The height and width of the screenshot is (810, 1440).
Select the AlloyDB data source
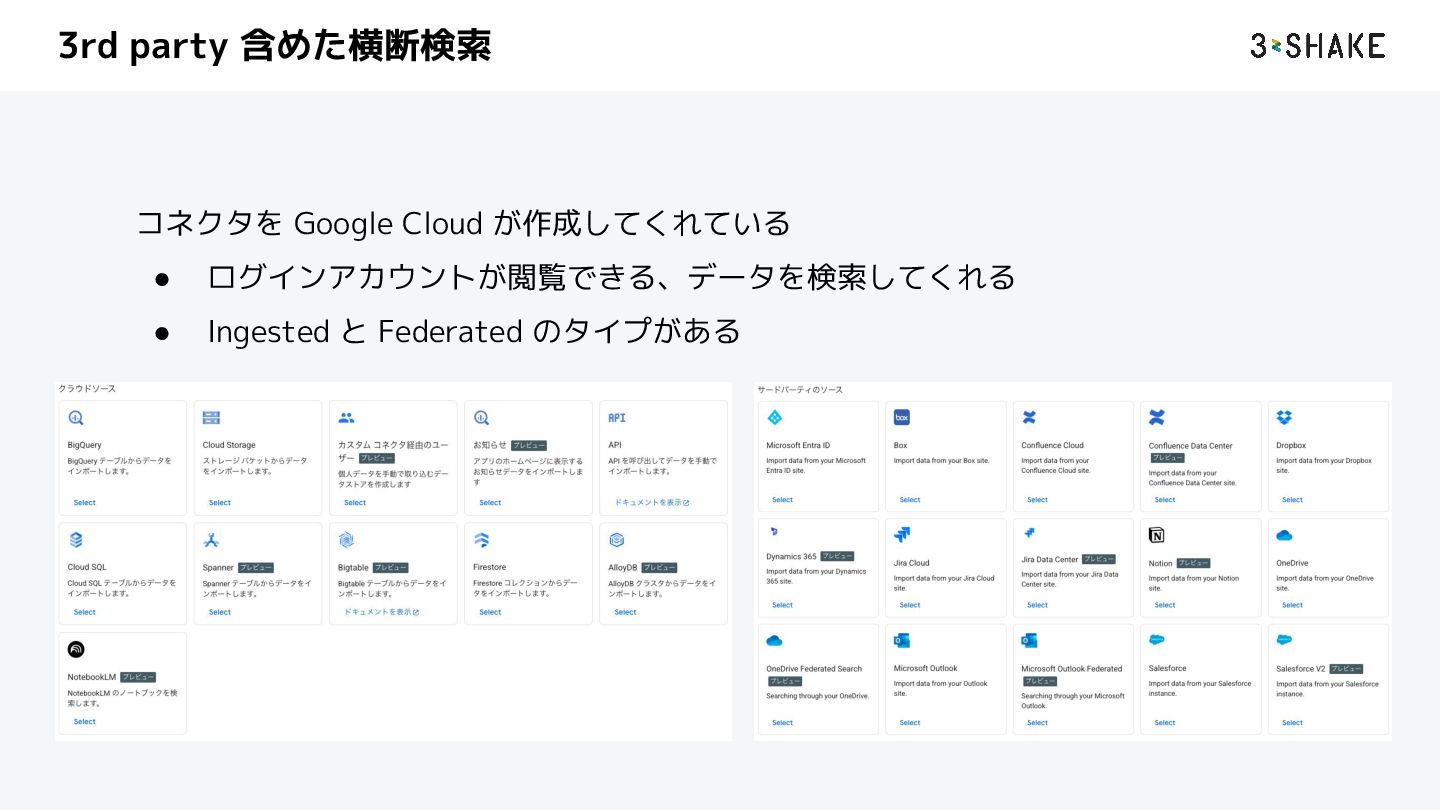(x=626, y=612)
